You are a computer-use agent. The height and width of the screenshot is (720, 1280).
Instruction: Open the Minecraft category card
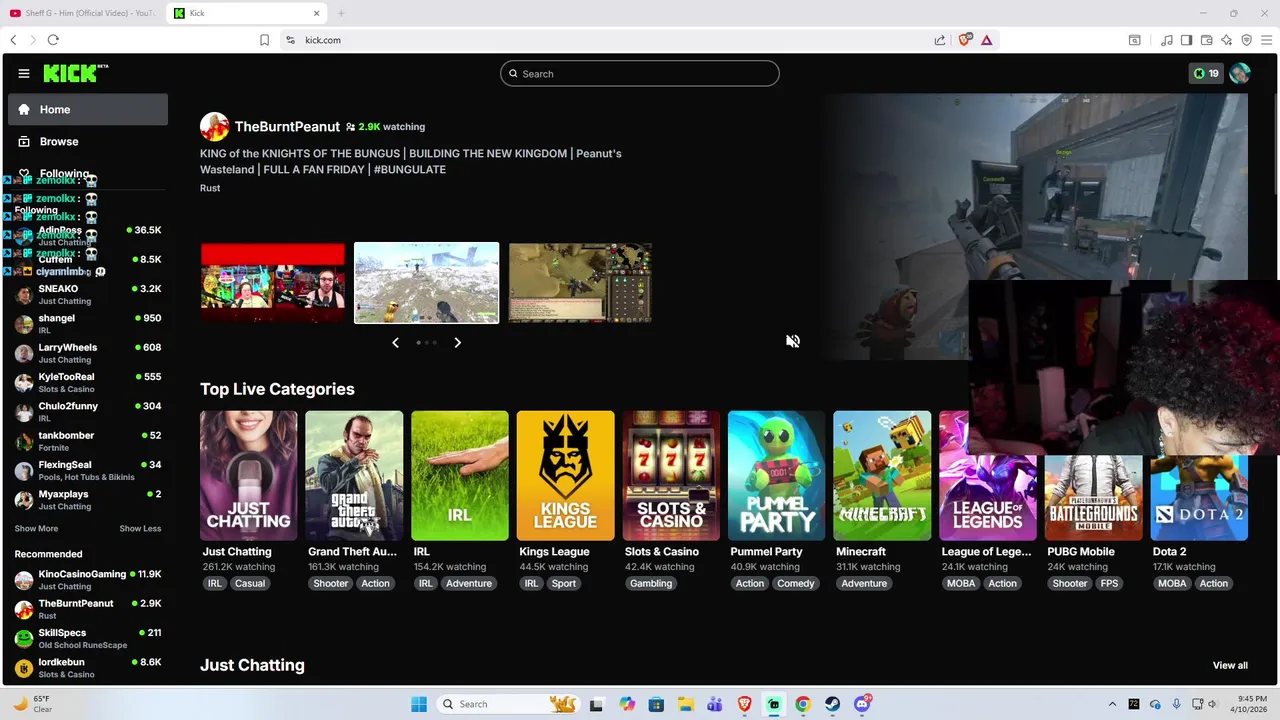click(882, 476)
